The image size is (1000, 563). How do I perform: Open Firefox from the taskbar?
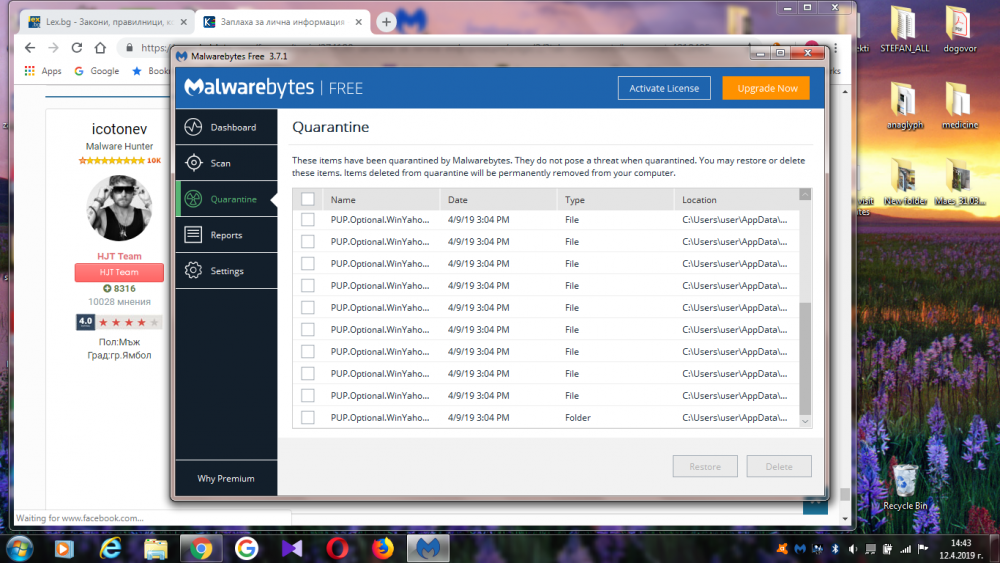coord(383,549)
